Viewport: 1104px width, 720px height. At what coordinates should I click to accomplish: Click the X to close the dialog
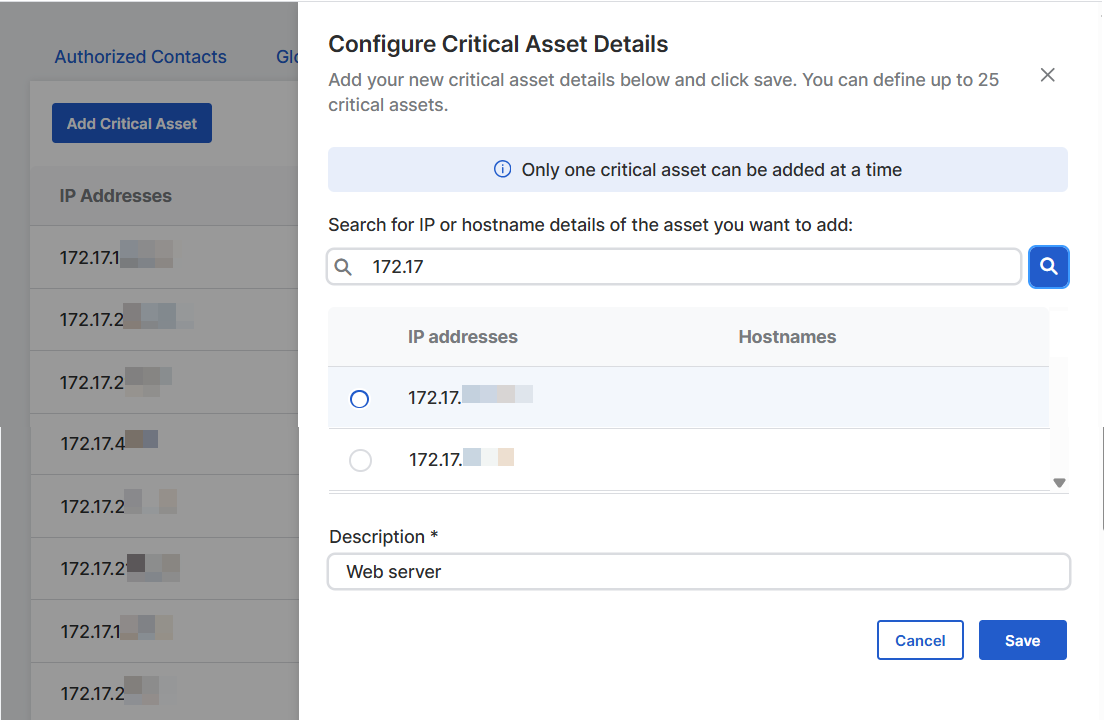(1047, 74)
